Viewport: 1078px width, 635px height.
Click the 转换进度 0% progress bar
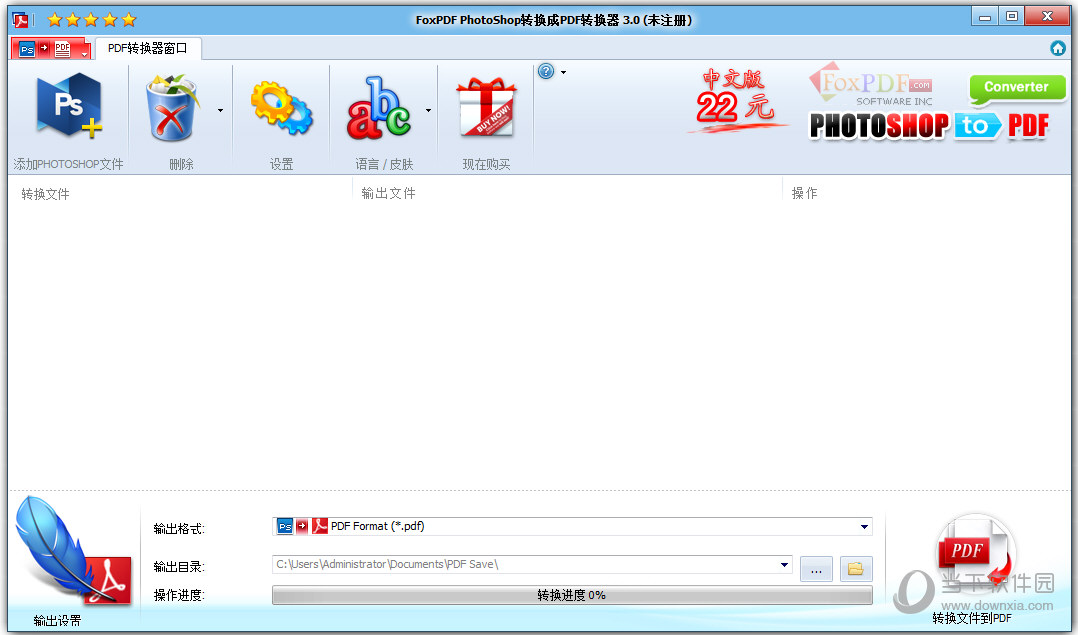tap(572, 595)
